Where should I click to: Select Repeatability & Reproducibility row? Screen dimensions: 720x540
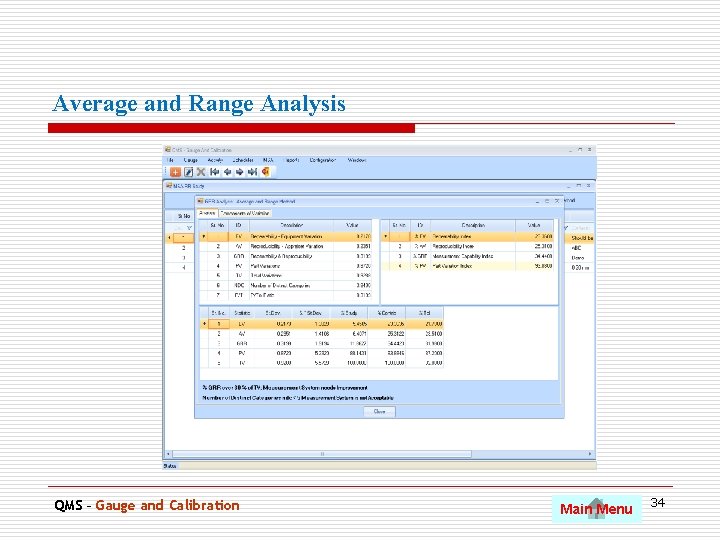click(285, 256)
